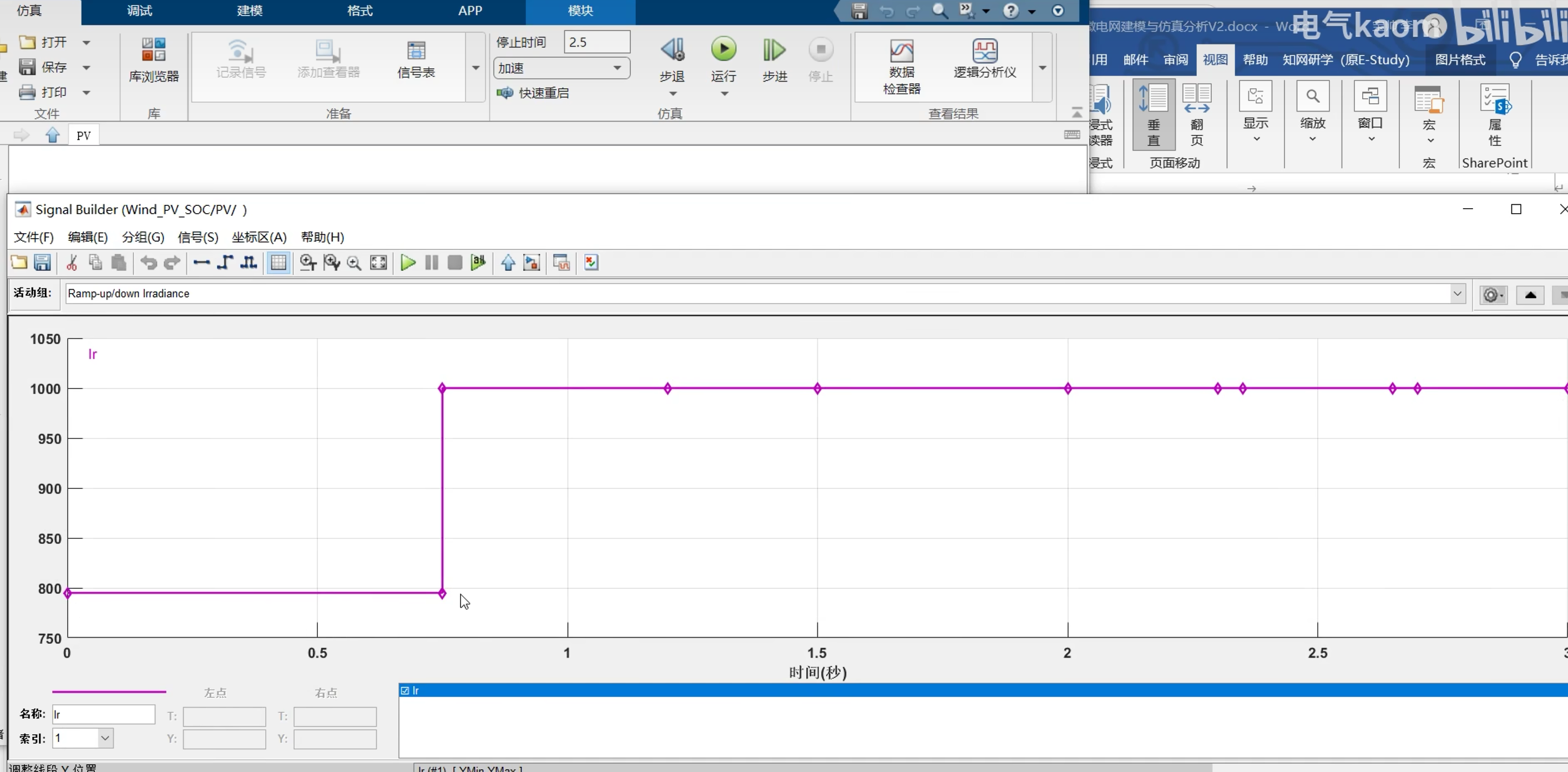Expand the active group dropdown
This screenshot has height=772, width=1568.
tap(1456, 294)
